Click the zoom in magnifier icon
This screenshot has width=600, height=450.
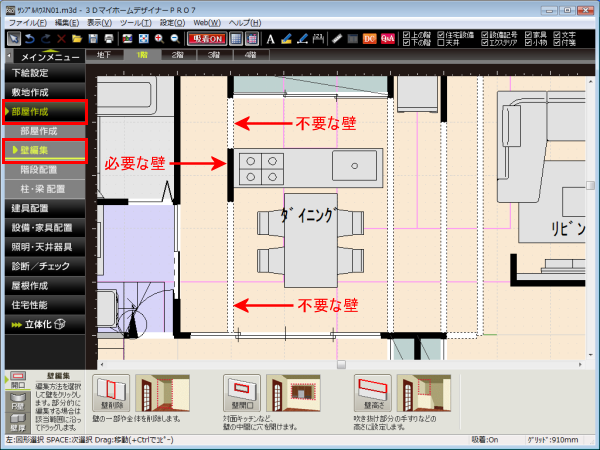coord(159,39)
